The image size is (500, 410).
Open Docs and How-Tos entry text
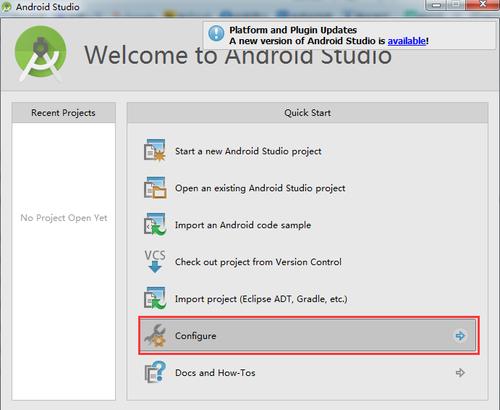coord(215,373)
